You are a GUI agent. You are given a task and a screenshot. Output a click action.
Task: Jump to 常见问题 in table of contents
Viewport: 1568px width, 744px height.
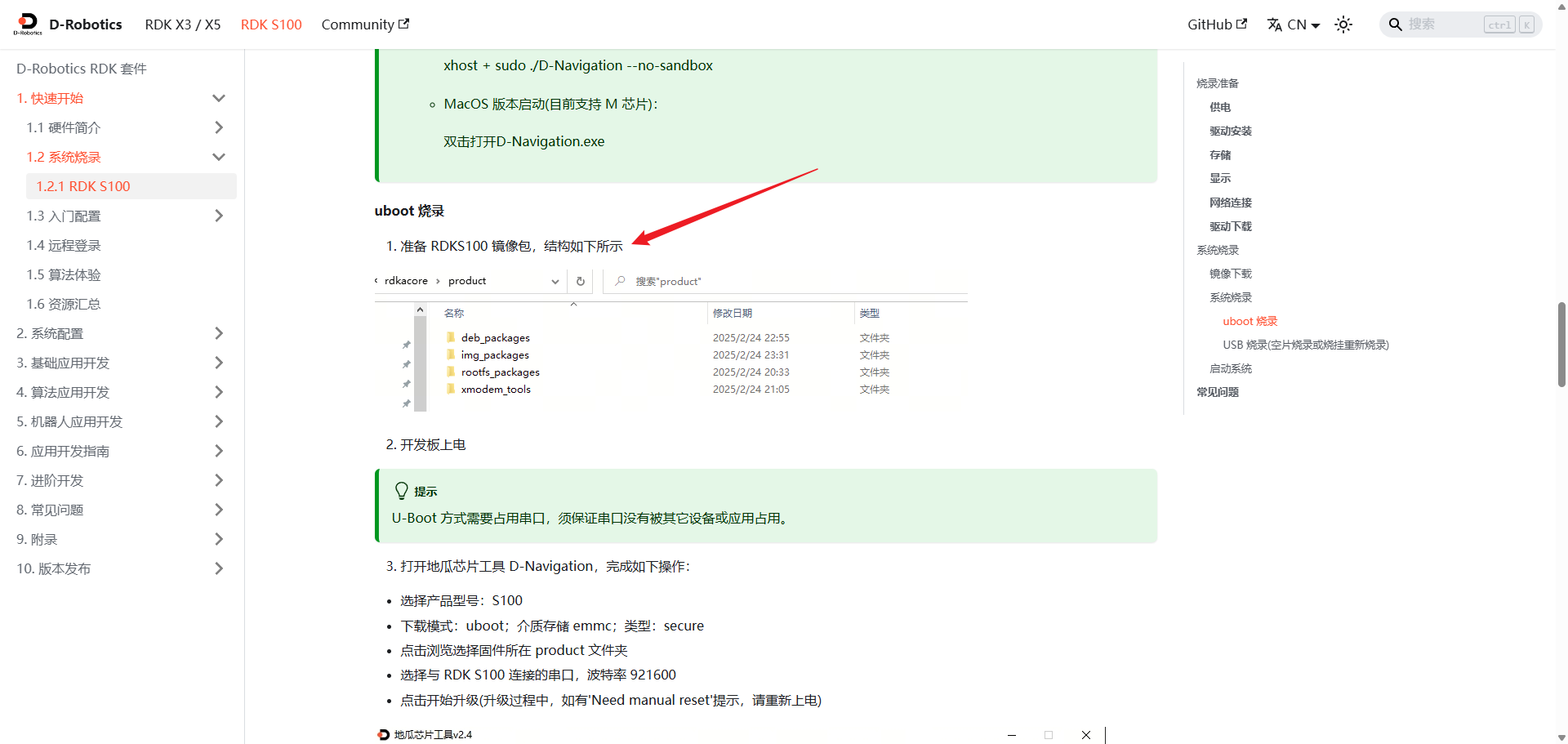1218,392
